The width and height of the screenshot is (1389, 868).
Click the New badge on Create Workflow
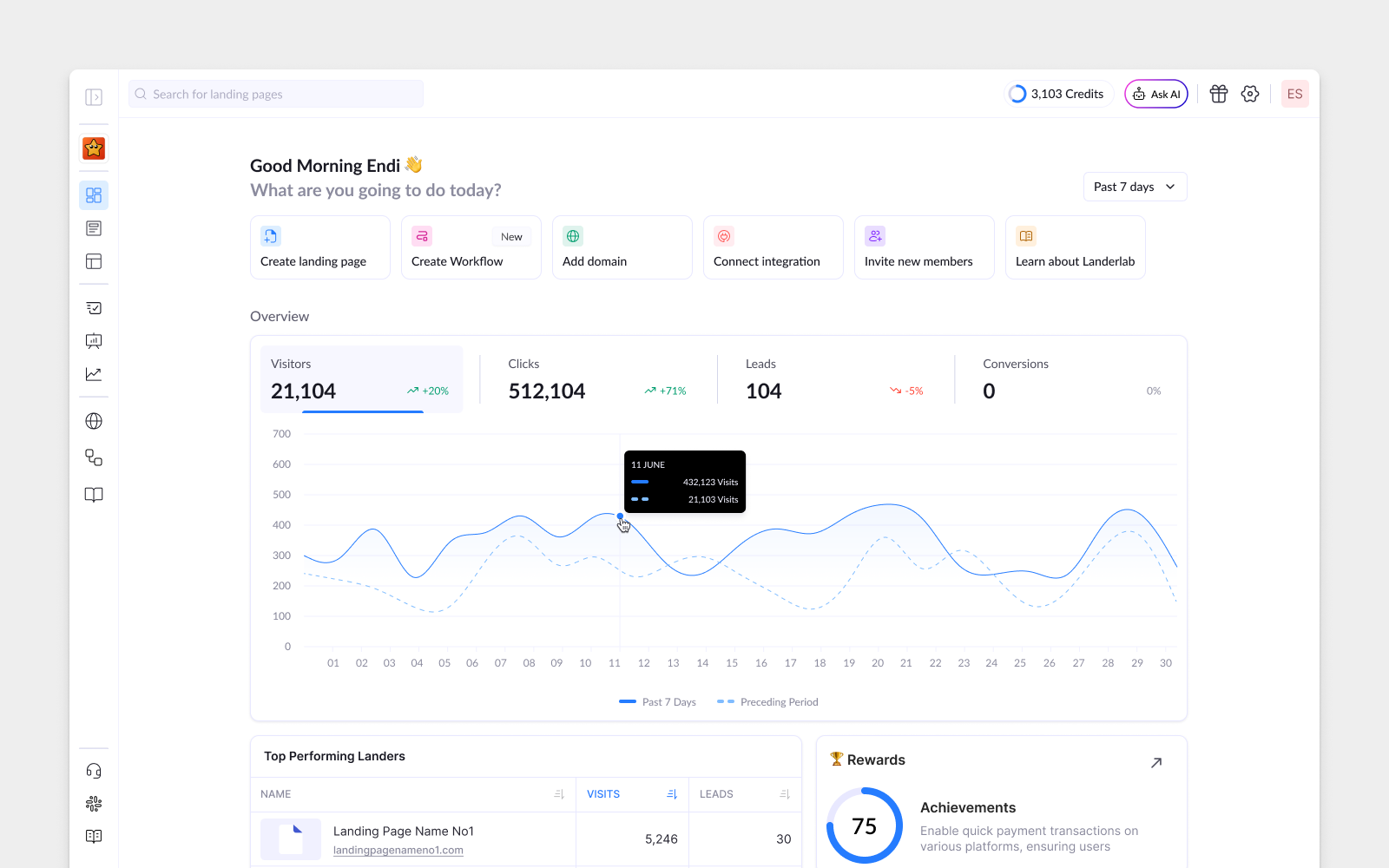pos(511,236)
